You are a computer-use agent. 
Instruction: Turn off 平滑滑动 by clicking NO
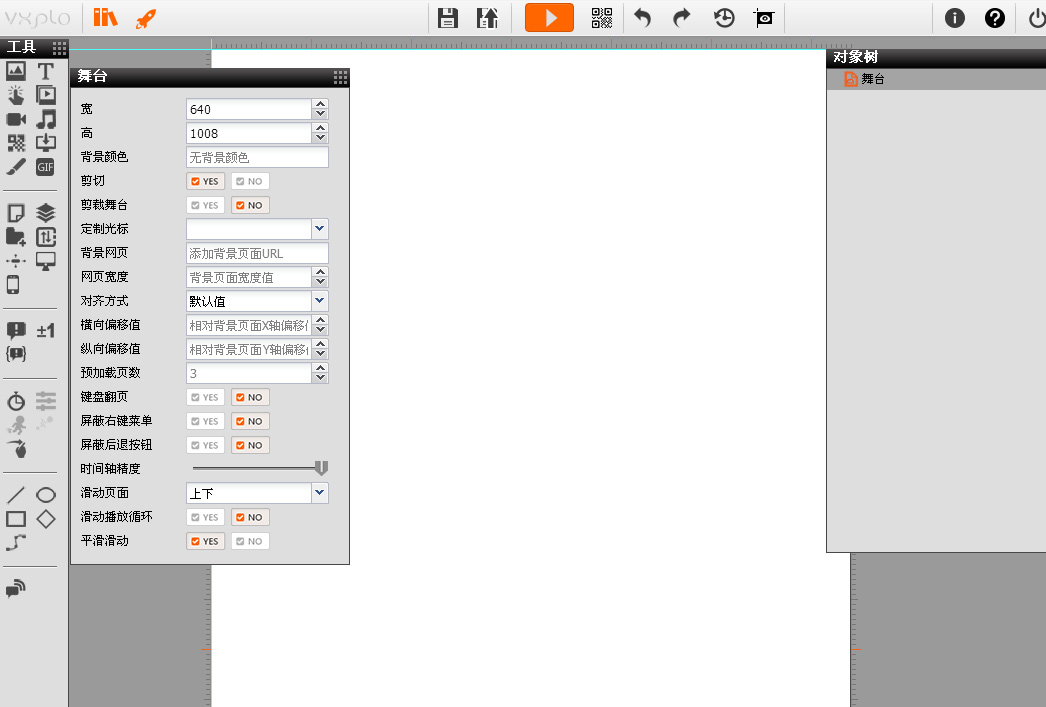[250, 541]
